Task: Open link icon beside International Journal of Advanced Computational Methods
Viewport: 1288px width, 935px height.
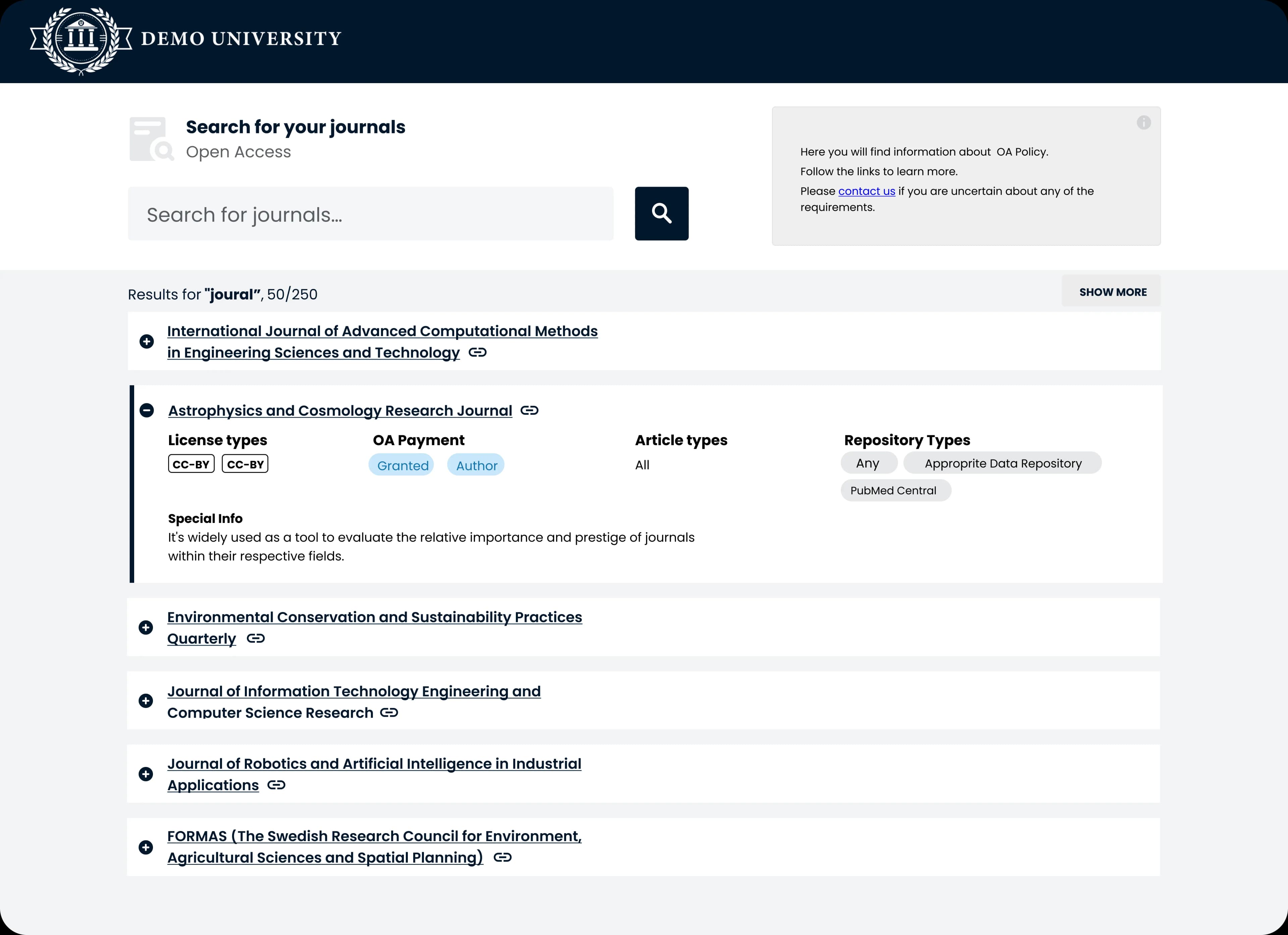Action: tap(478, 353)
